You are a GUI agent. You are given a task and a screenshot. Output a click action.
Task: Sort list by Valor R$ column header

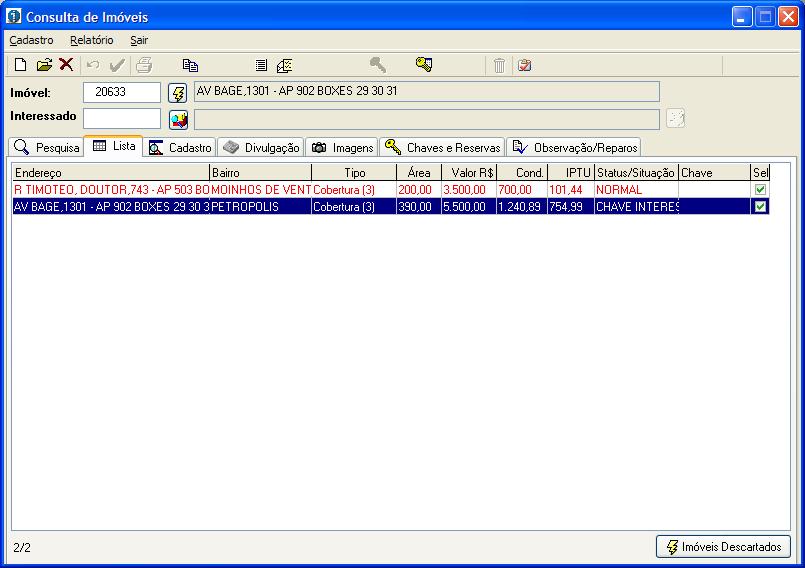click(468, 173)
